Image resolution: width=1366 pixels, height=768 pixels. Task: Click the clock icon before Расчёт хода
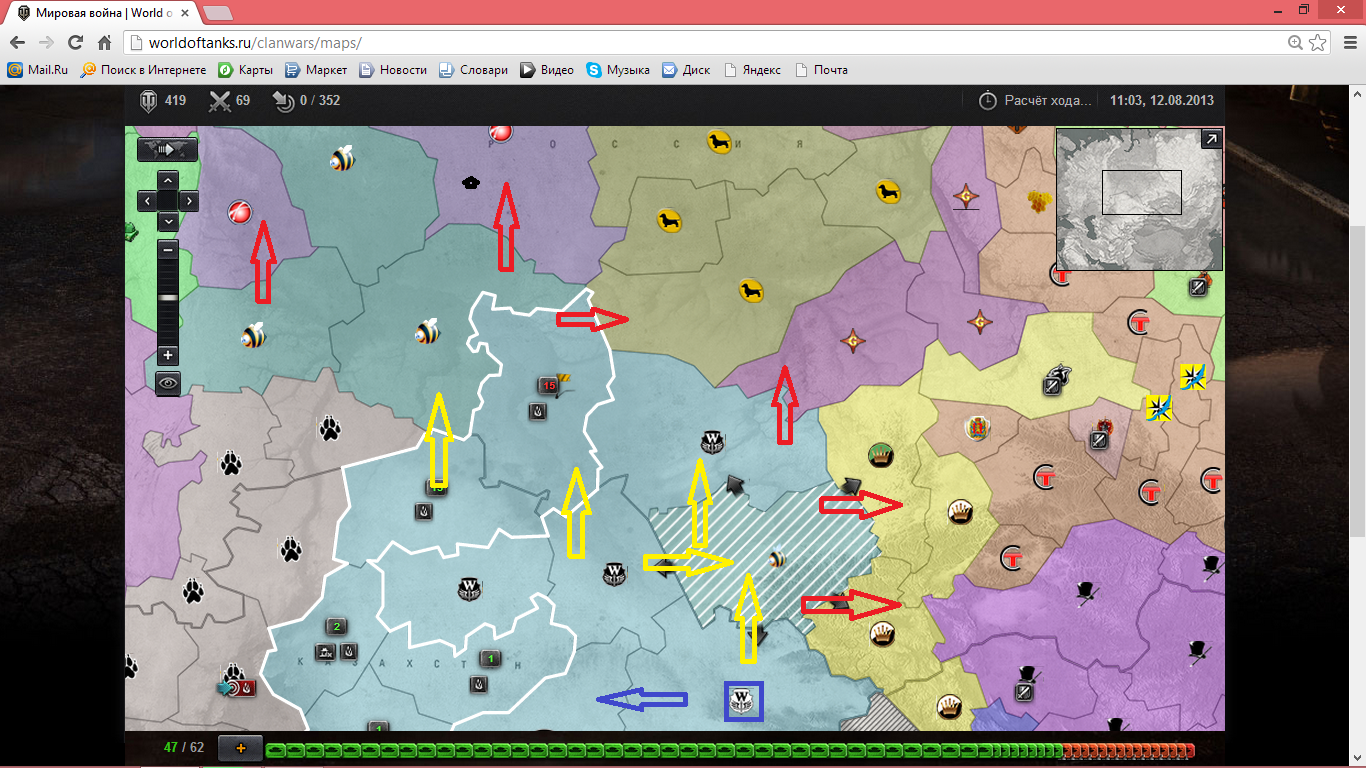(x=987, y=100)
